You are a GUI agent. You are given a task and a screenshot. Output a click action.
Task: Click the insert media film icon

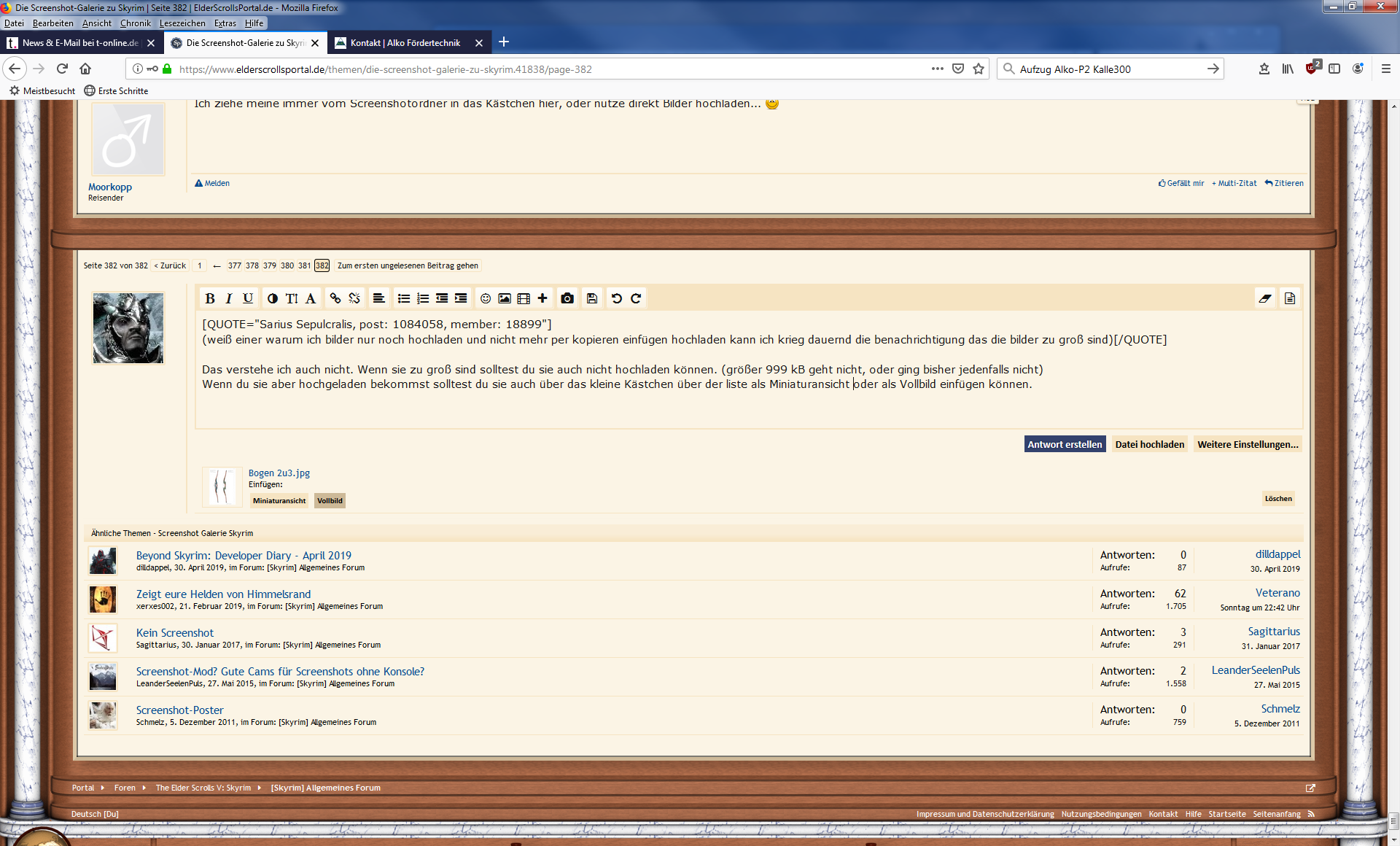pos(524,298)
